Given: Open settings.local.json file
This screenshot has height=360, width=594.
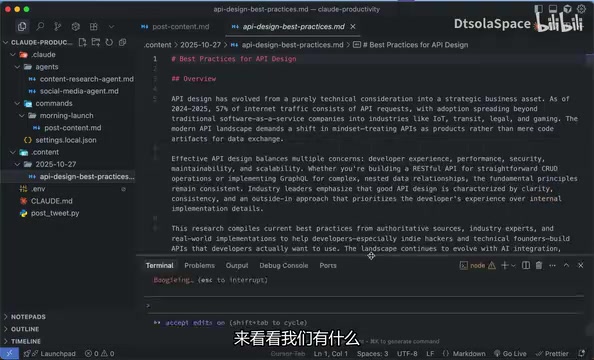Looking at the screenshot, I should click(x=67, y=140).
